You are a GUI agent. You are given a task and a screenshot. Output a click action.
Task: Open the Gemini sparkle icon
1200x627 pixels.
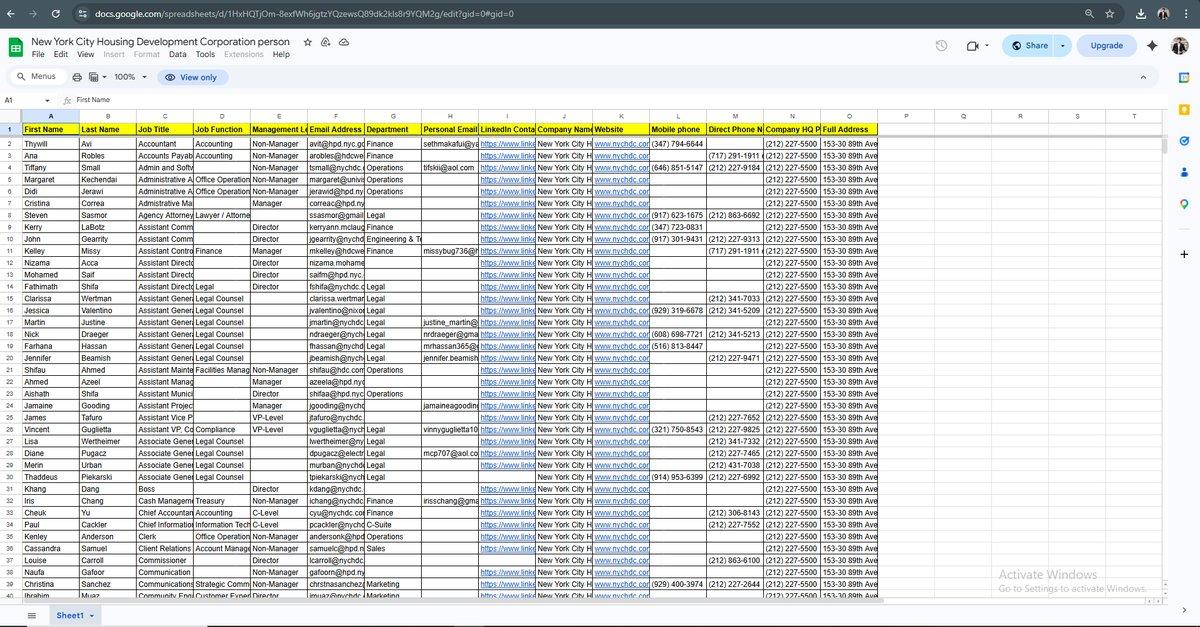coord(1152,46)
